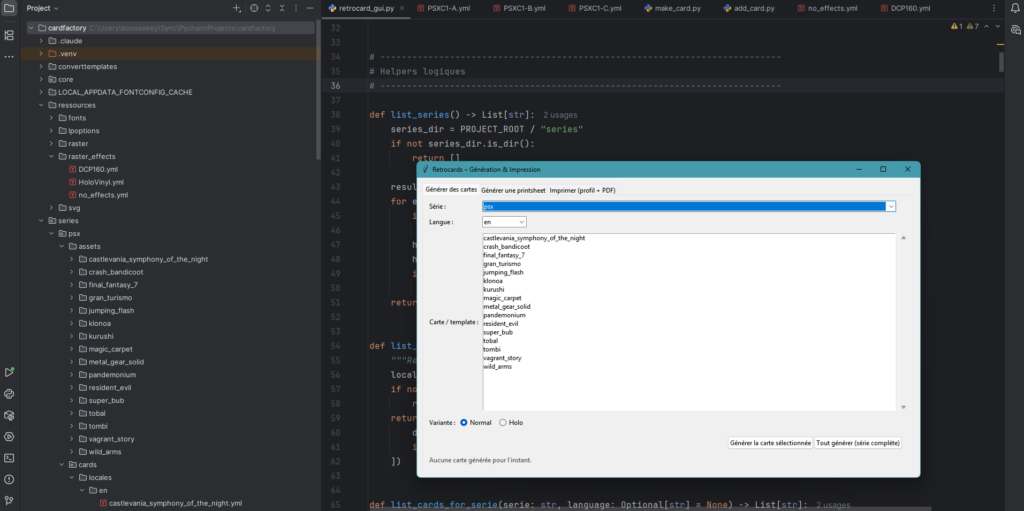Viewport: 1024px width, 511px height.
Task: Open the make_card.py editor tab
Action: (x=672, y=8)
